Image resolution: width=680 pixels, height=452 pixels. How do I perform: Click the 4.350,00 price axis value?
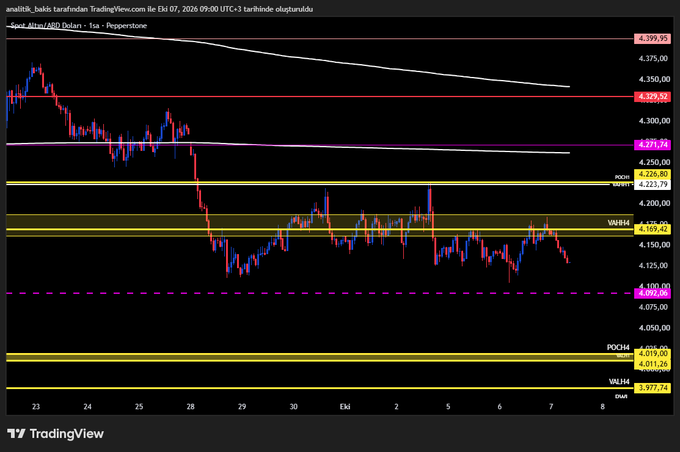[654, 79]
